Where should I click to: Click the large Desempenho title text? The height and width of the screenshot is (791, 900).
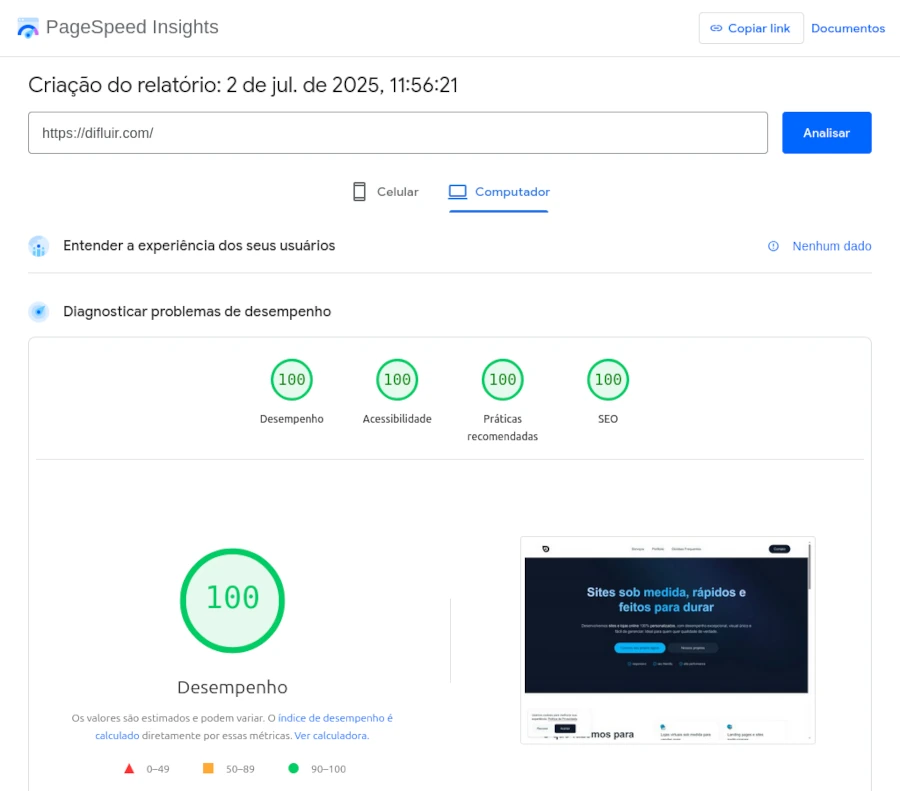pyautogui.click(x=232, y=687)
